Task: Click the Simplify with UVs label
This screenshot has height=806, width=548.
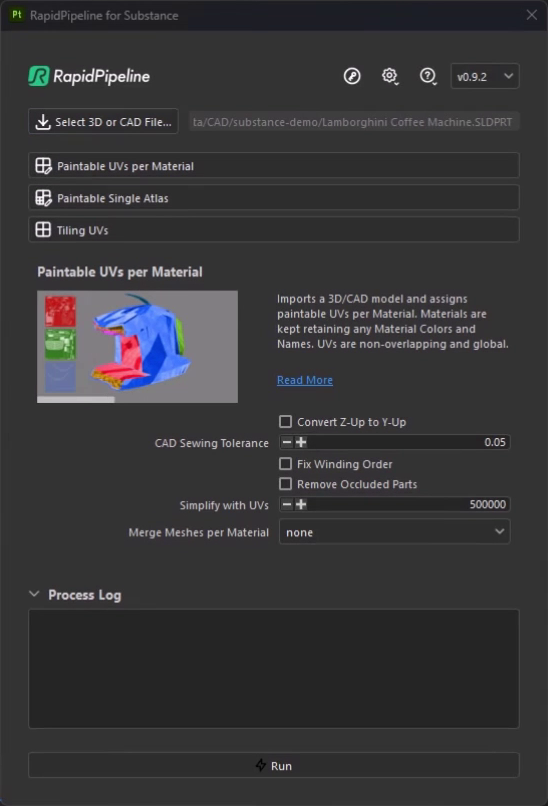Action: click(x=224, y=505)
